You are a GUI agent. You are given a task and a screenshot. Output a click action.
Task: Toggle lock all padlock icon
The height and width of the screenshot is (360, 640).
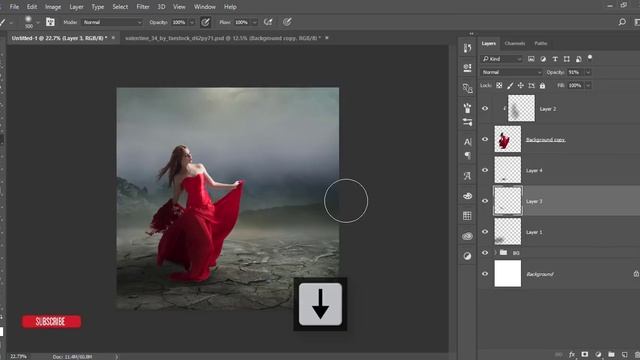click(x=542, y=85)
